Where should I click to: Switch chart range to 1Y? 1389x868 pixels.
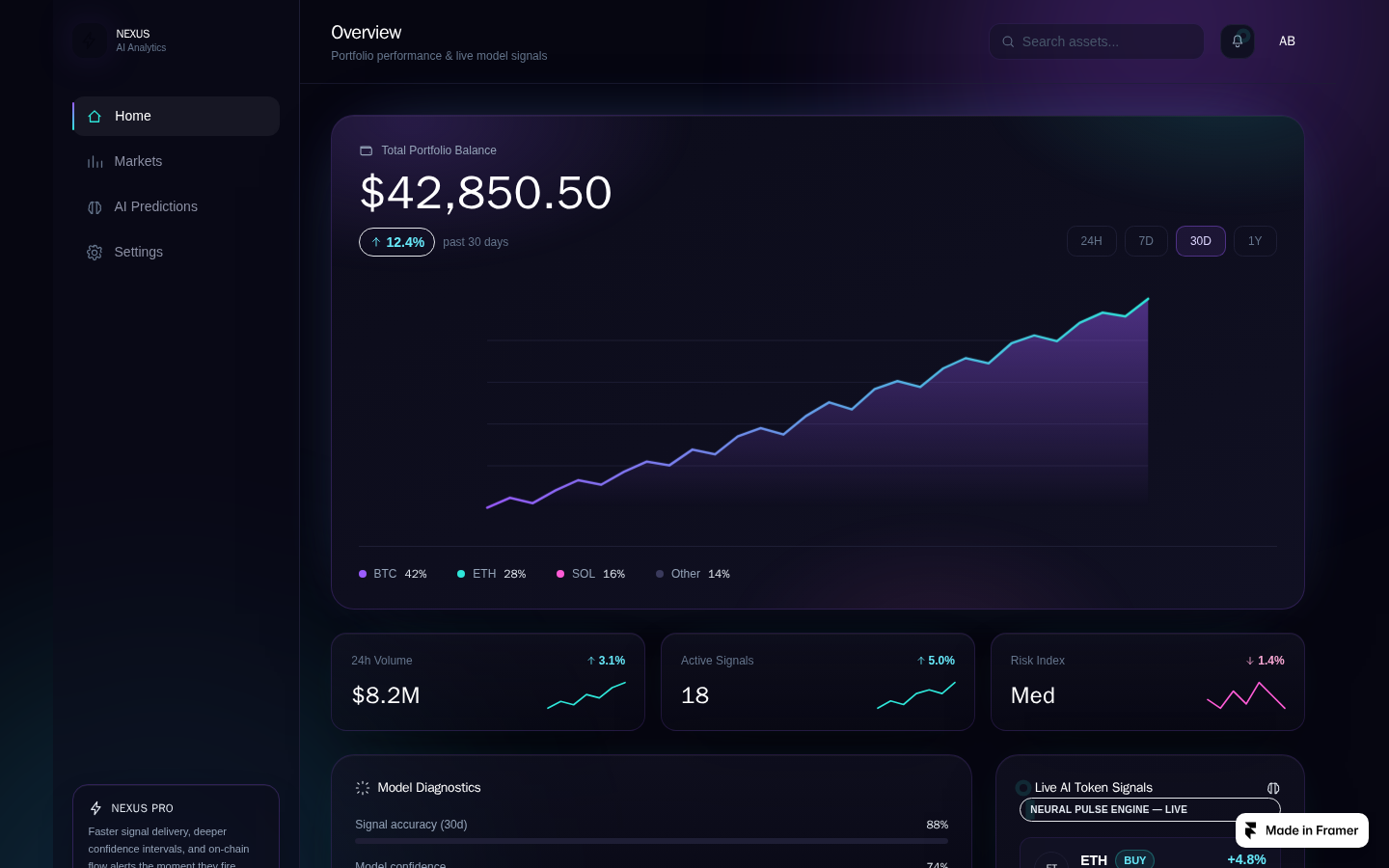(1255, 241)
